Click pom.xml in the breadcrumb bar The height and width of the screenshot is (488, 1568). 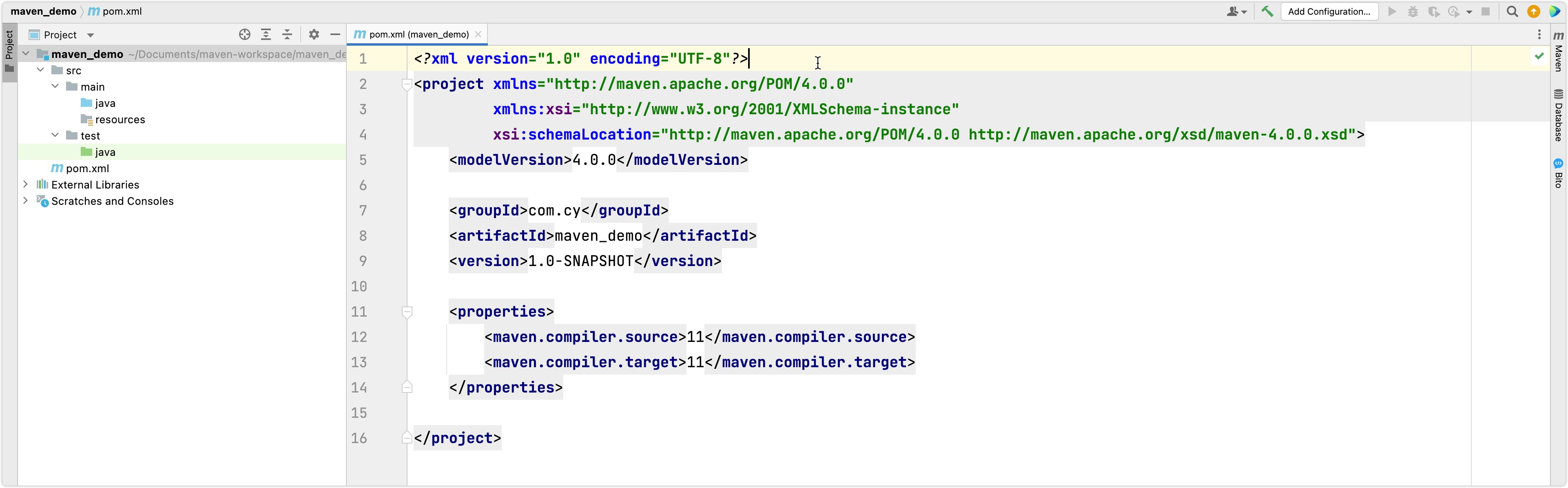116,11
